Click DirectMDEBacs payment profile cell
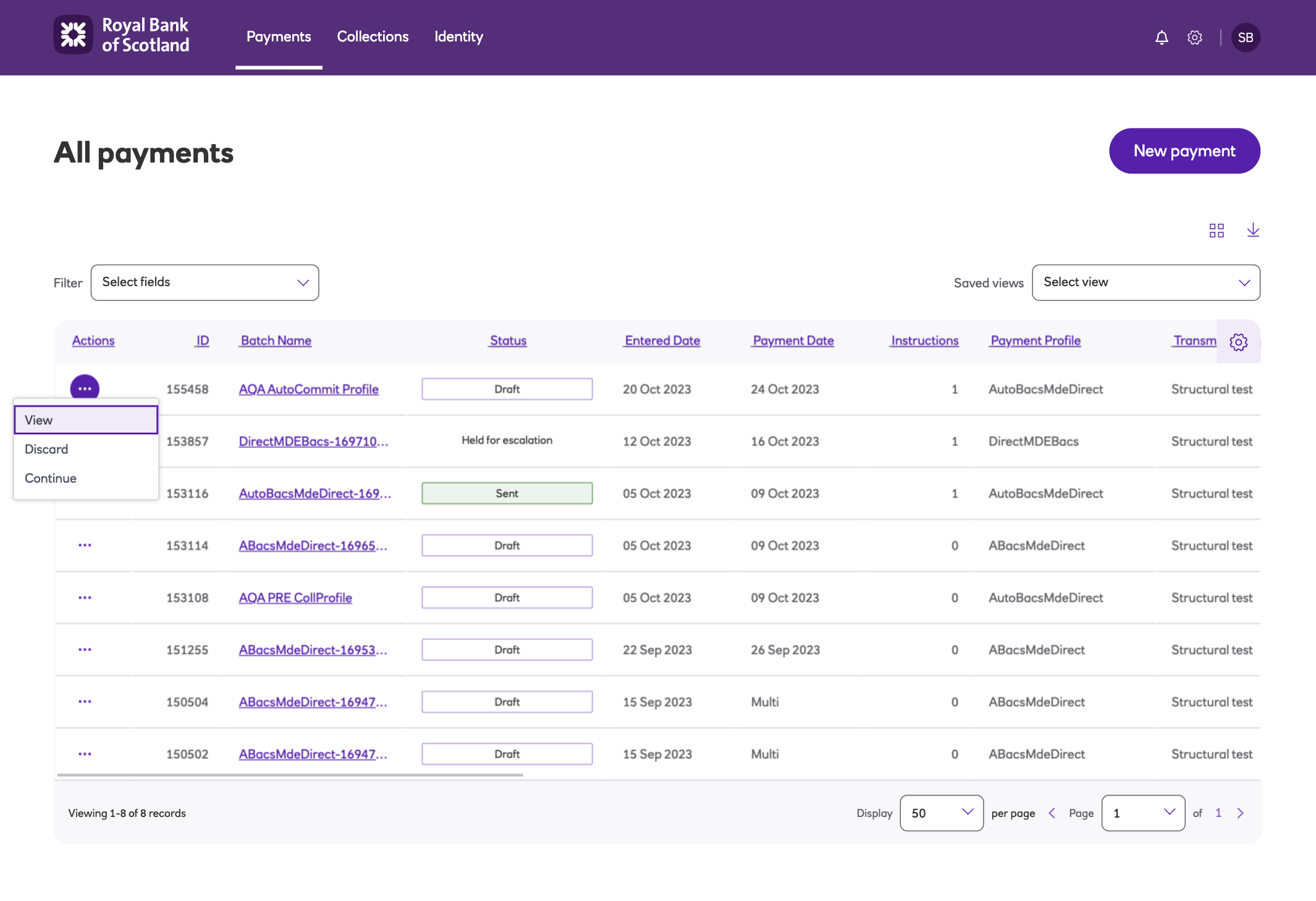Viewport: 1316px width, 901px height. coord(1034,441)
